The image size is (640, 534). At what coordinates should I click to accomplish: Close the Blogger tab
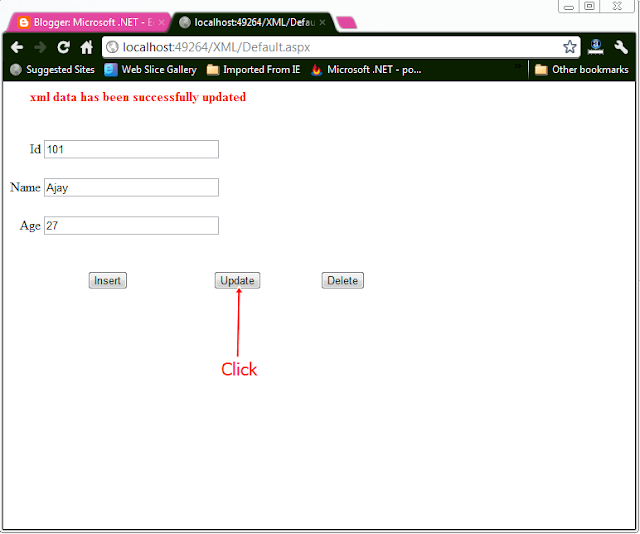(162, 22)
